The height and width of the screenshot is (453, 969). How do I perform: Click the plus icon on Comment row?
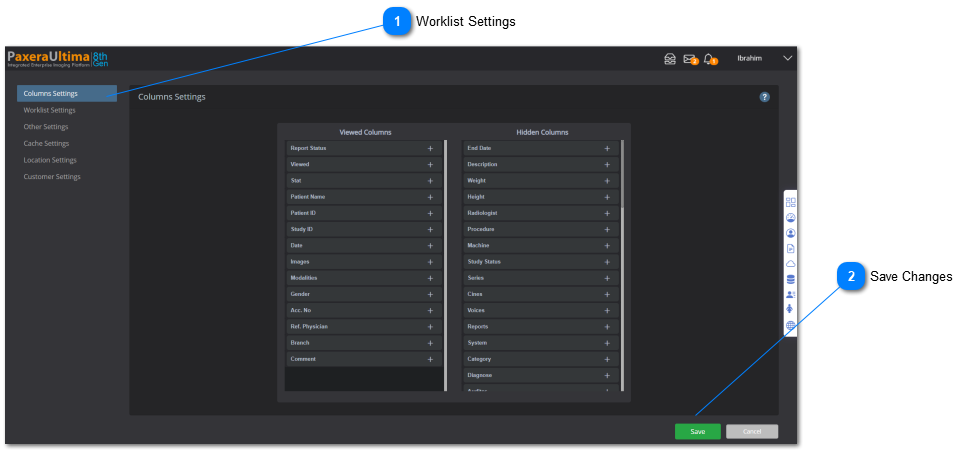click(x=430, y=359)
